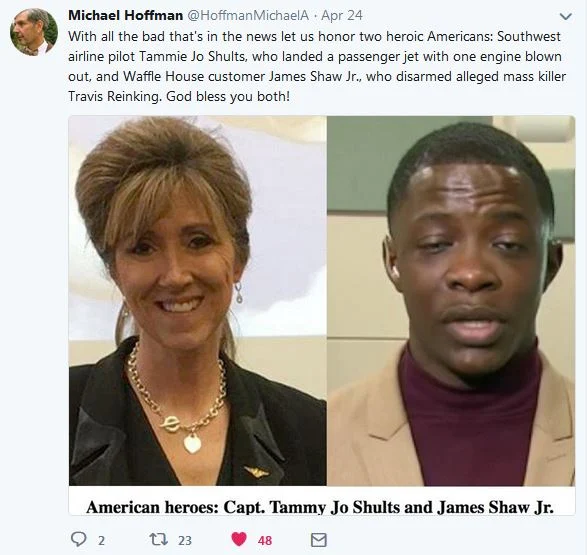Image resolution: width=587 pixels, height=555 pixels.
Task: Click the gold wings pin in left photo
Action: click(256, 472)
